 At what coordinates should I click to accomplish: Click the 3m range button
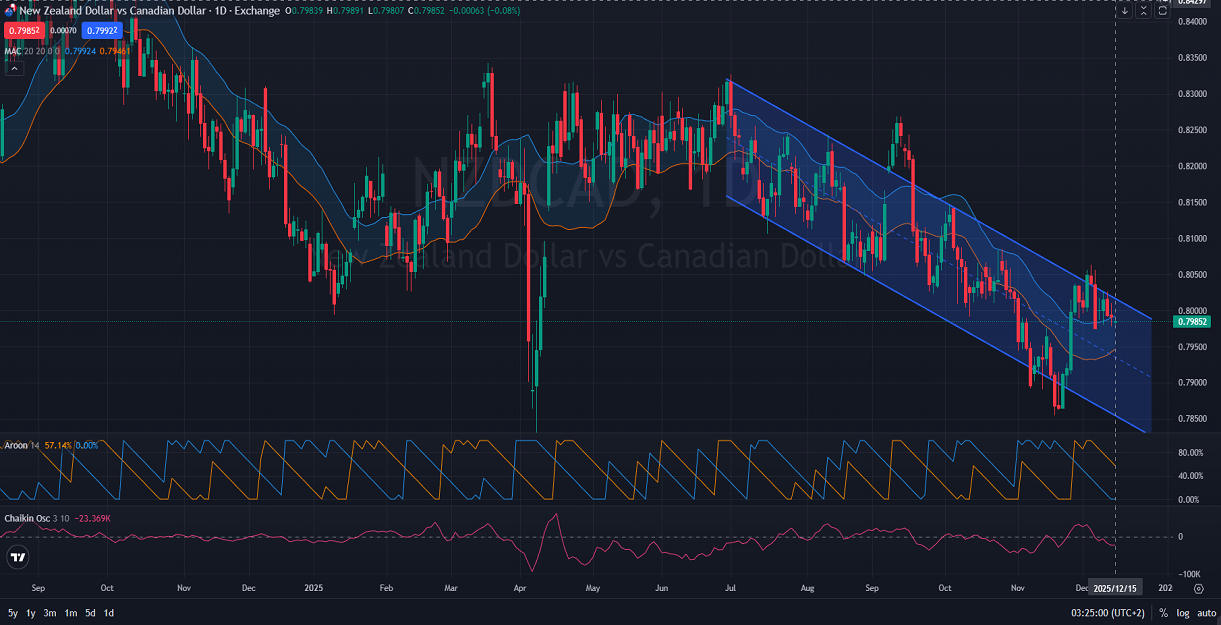tap(50, 612)
